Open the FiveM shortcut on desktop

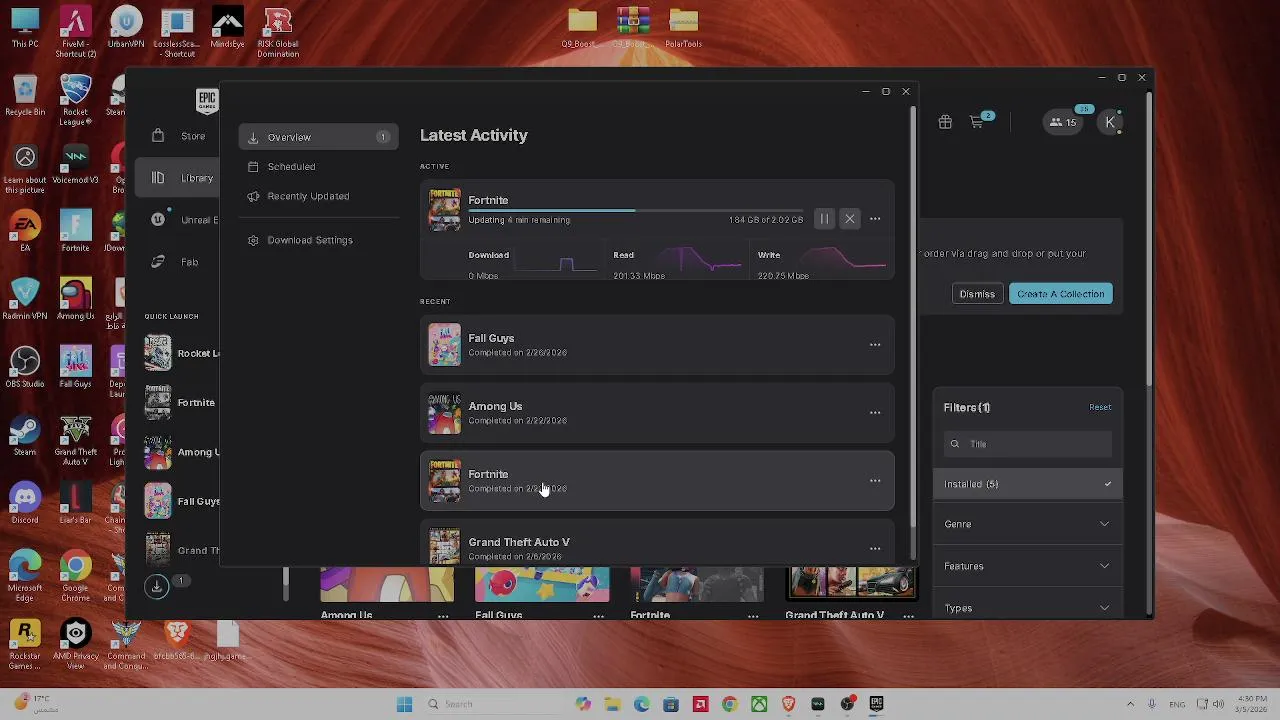(75, 32)
